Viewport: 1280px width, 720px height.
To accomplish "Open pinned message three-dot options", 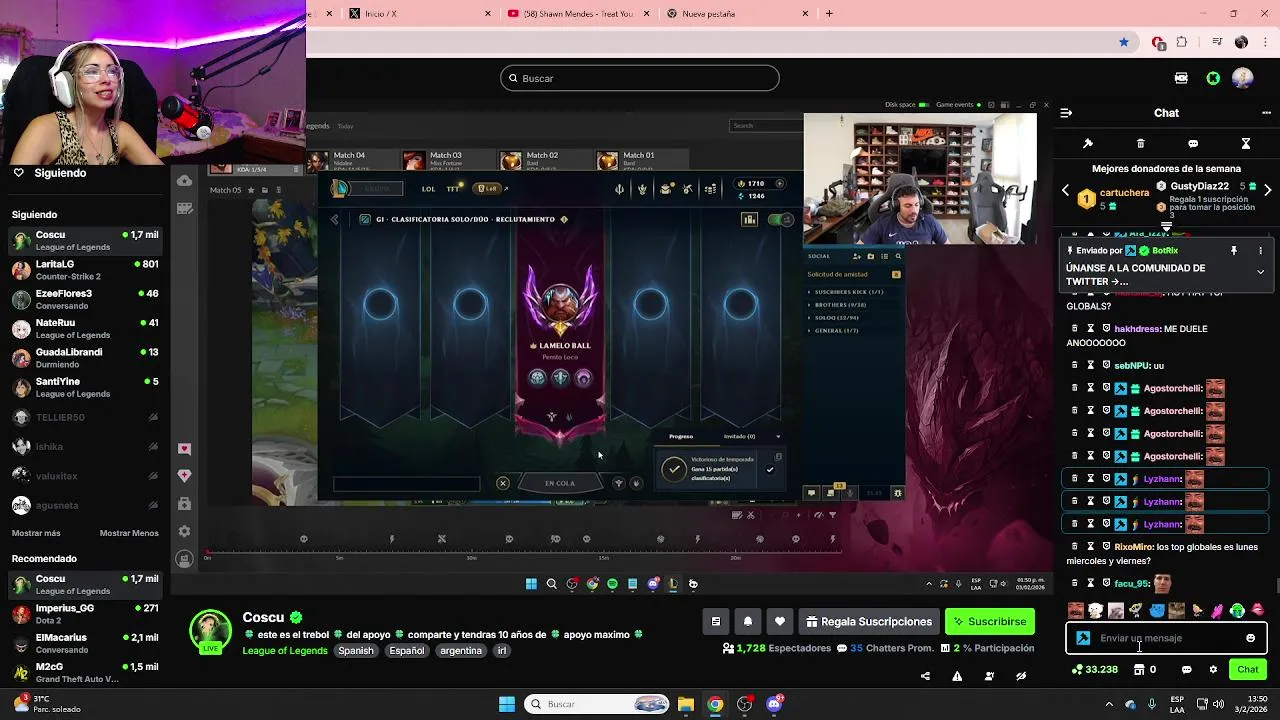I will (1260, 251).
